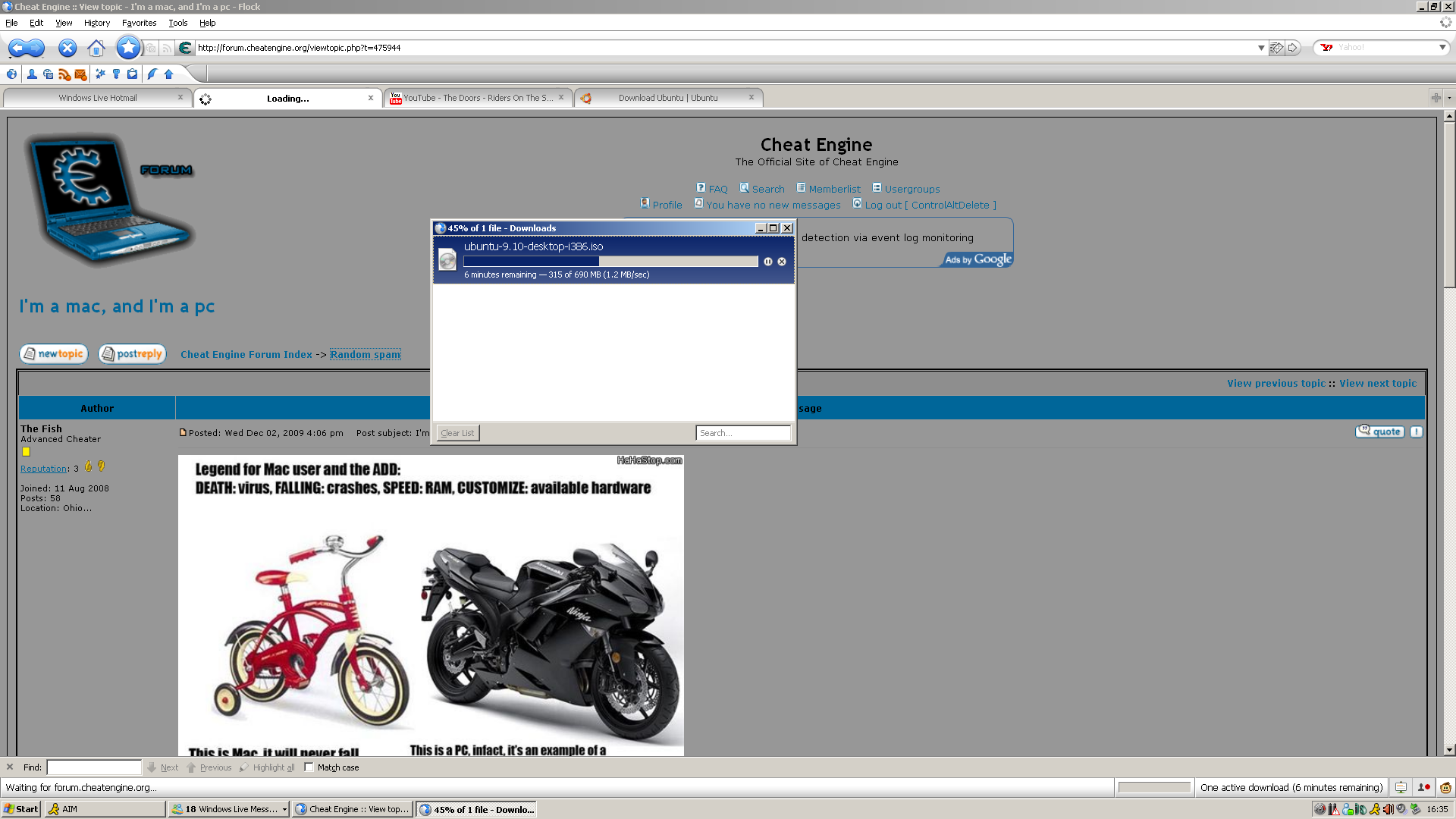The image size is (1456, 819).
Task: Switch to the Download Ubuntu tab
Action: pos(668,98)
